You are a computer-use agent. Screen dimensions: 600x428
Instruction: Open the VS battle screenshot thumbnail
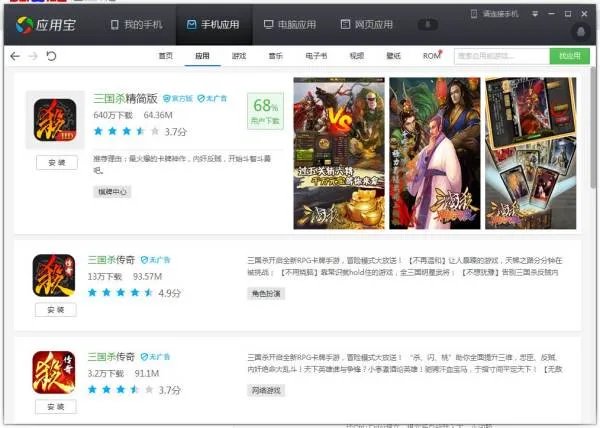click(339, 153)
